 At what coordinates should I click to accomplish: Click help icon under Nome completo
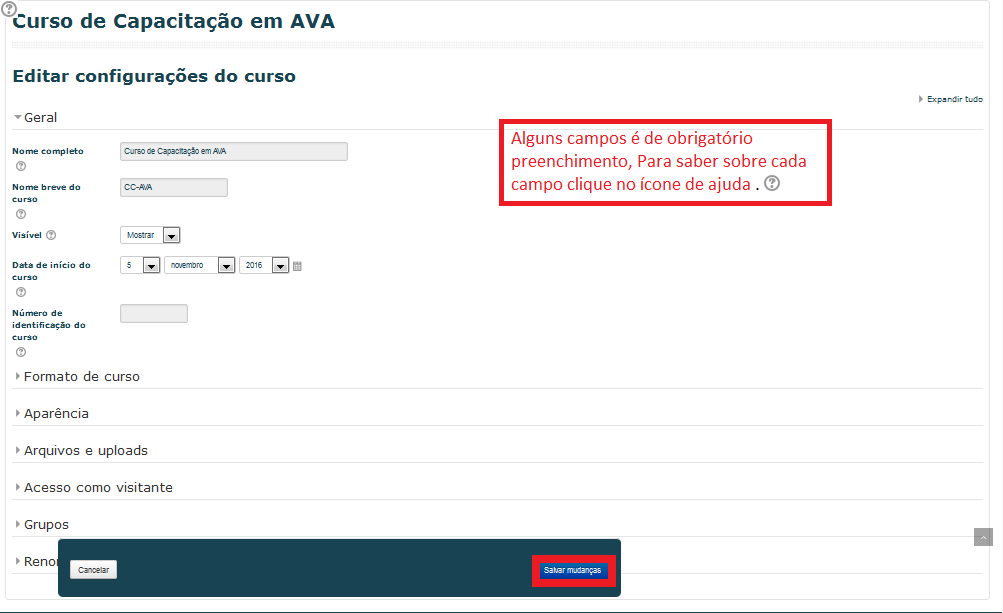21,166
